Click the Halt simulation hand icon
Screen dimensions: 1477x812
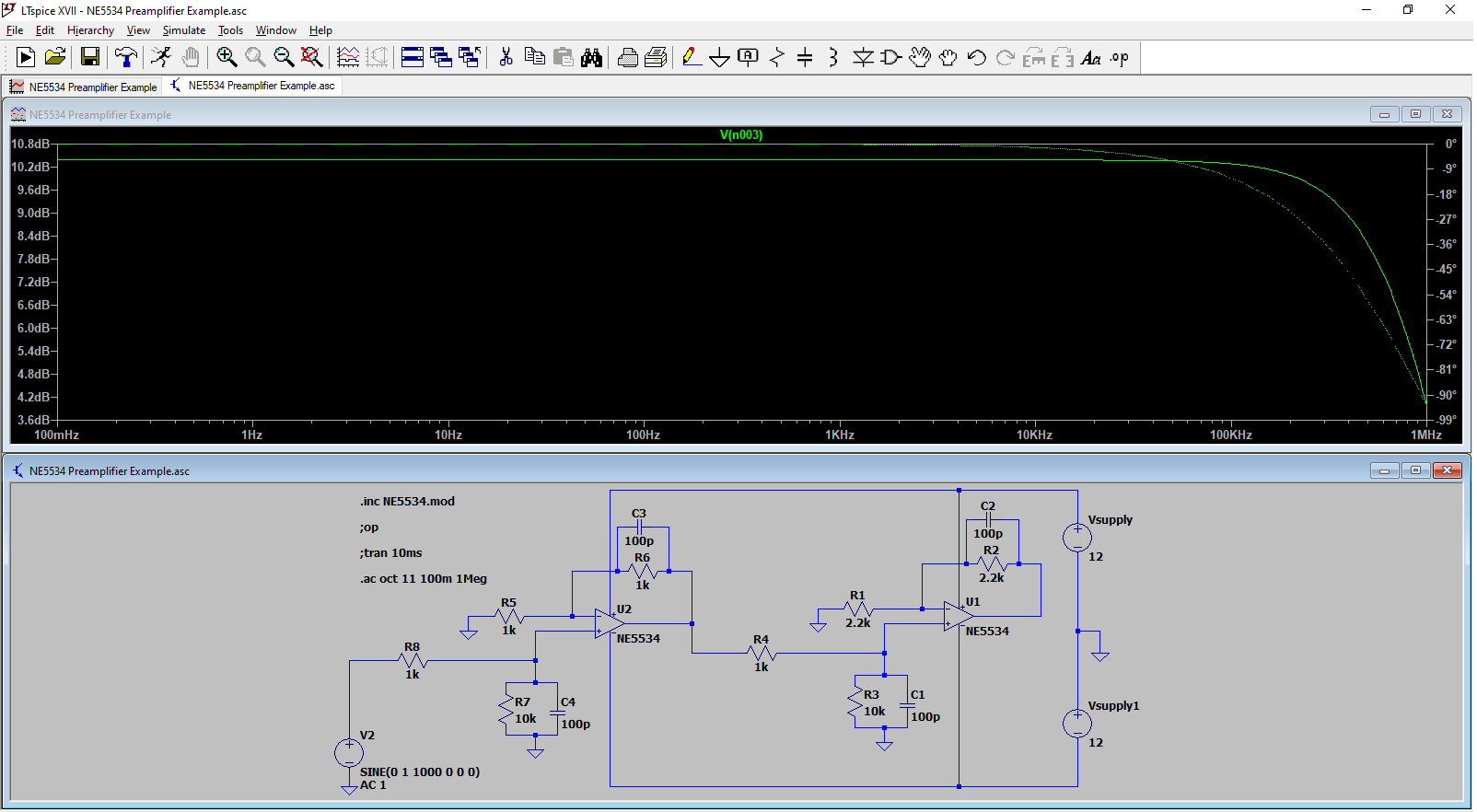191,57
